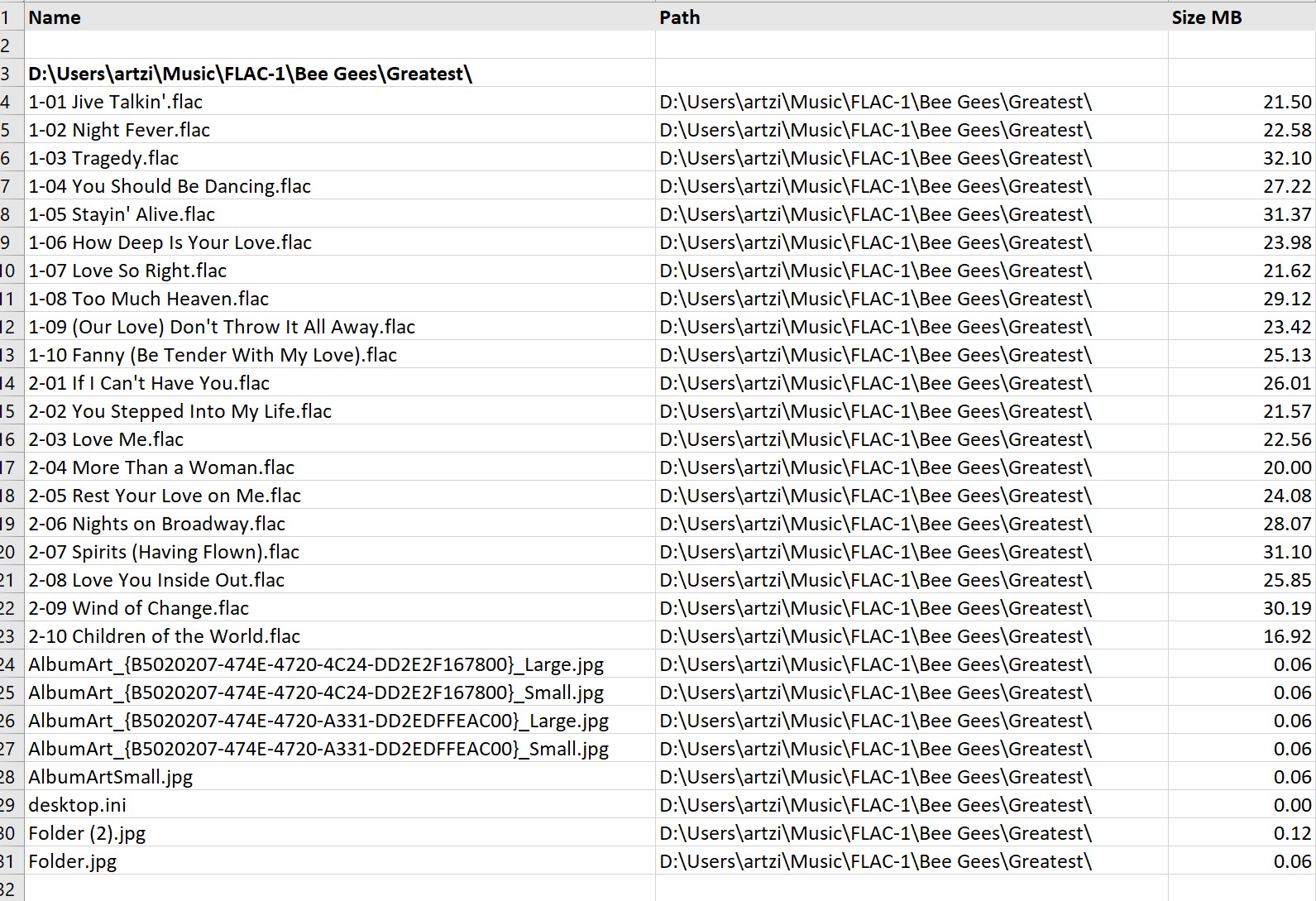Select cell 'AlbumArtSmall.jpg'
The width and height of the screenshot is (1316, 901).
point(340,777)
